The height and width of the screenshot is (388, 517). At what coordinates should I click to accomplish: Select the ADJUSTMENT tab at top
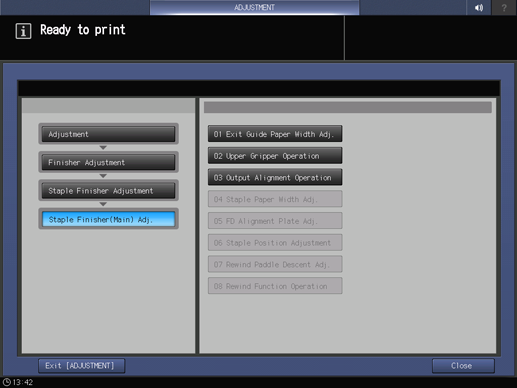254,7
